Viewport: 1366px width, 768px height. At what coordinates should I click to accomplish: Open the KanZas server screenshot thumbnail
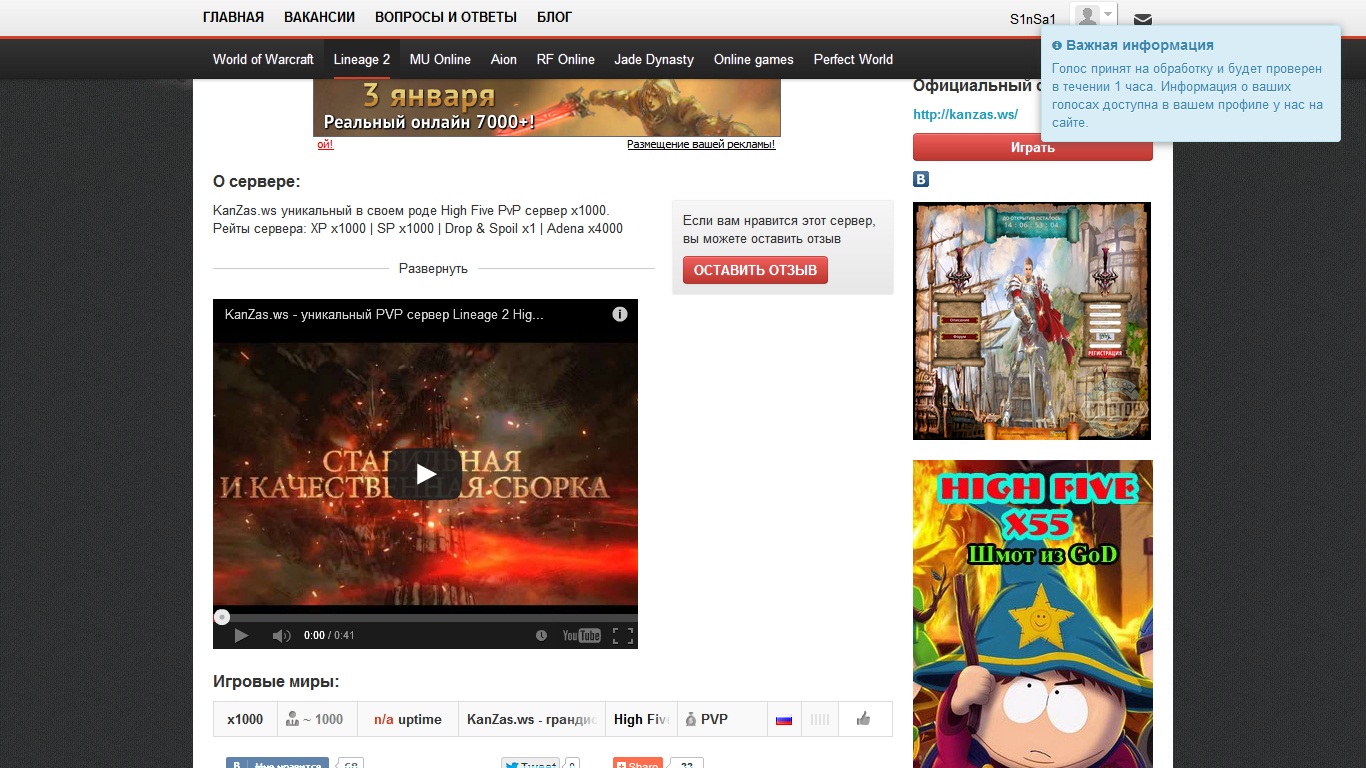pyautogui.click(x=1032, y=321)
